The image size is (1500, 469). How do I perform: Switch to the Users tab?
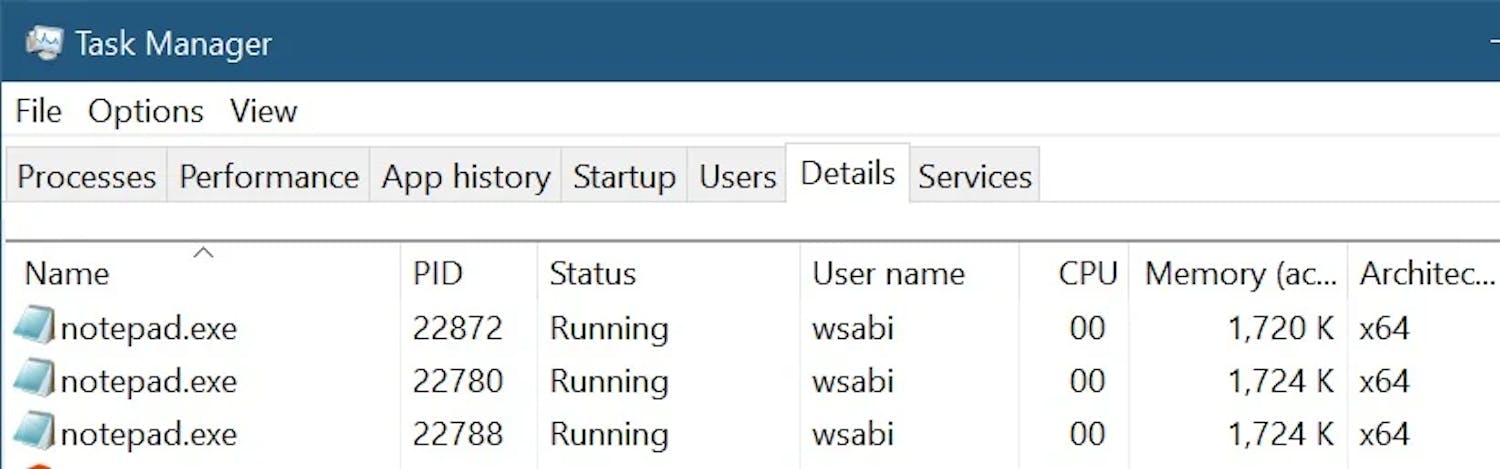pyautogui.click(x=738, y=176)
